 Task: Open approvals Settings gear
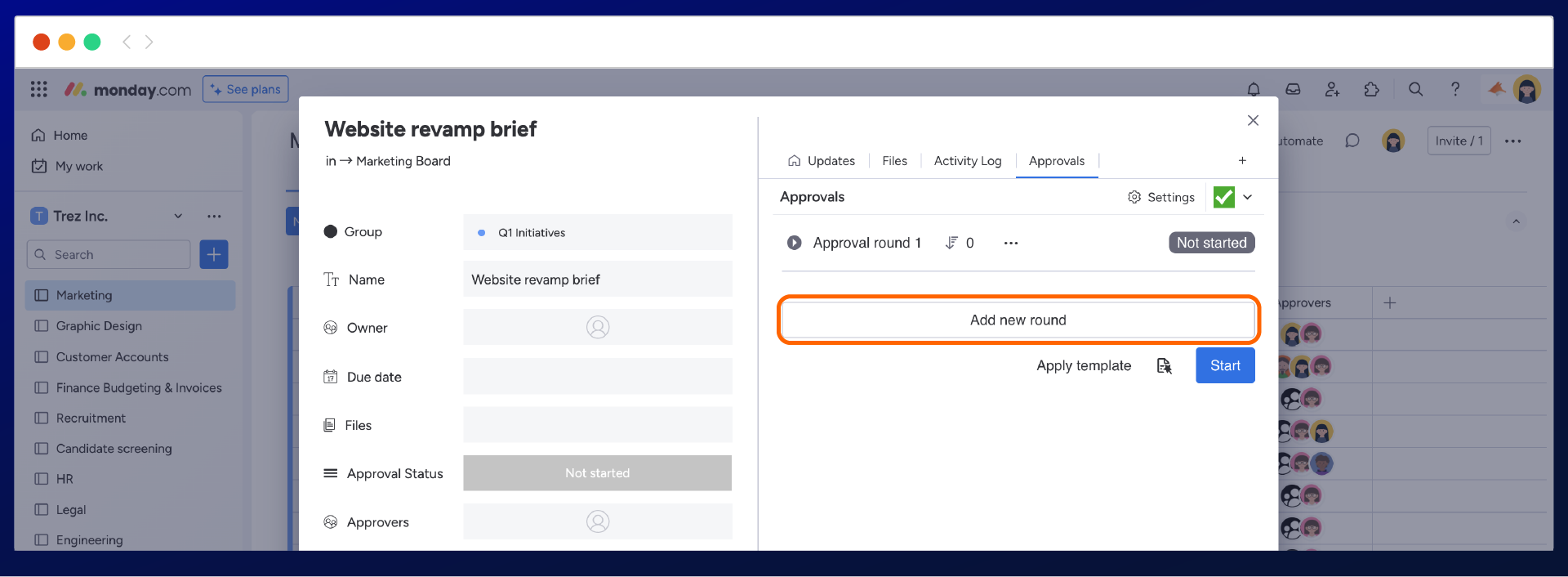(1134, 197)
